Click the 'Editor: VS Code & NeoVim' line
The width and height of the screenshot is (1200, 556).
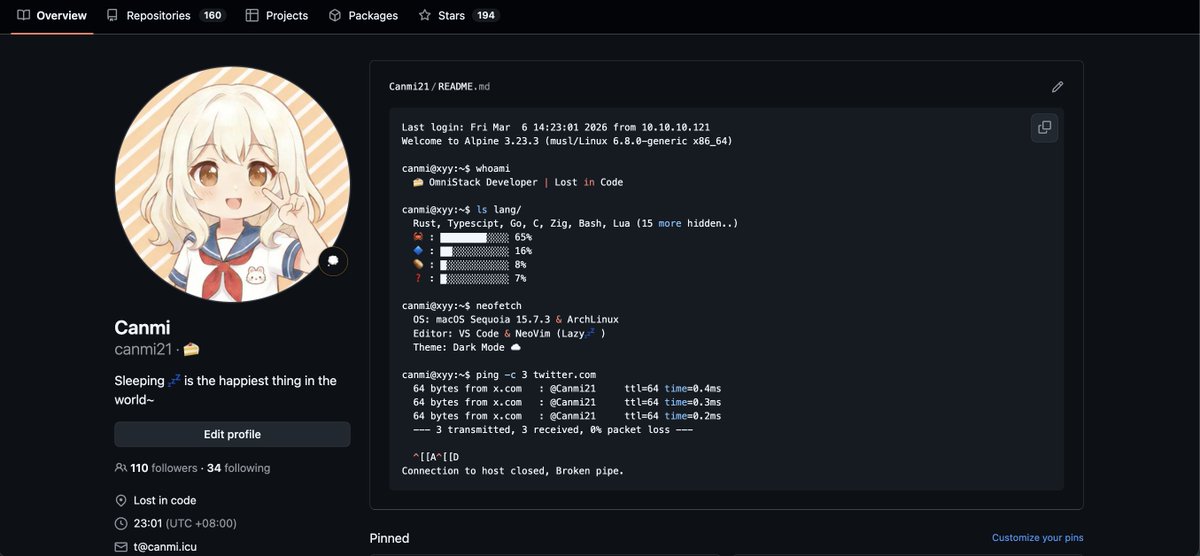pos(509,333)
